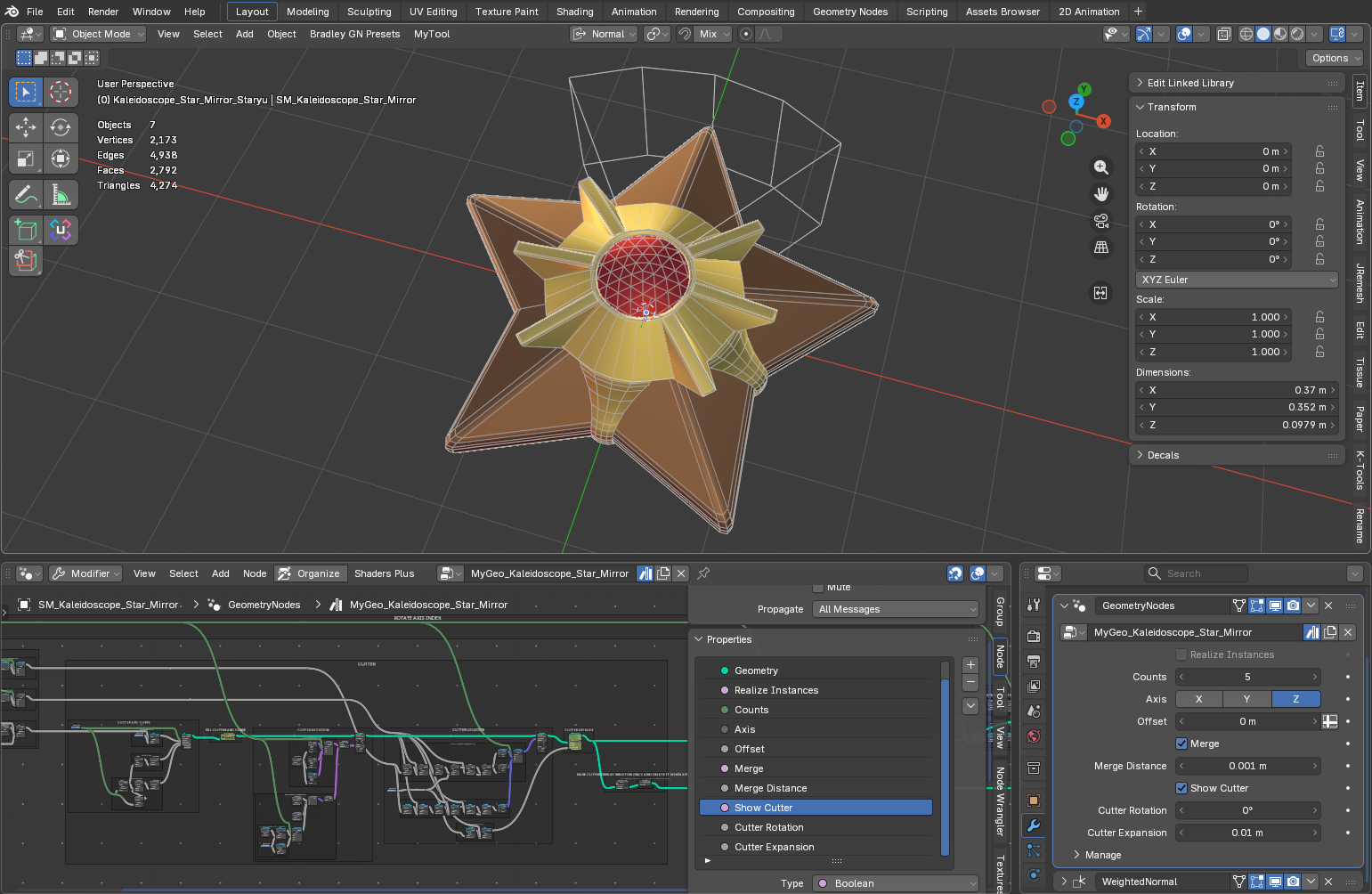Viewport: 1372px width, 894px height.
Task: Choose the Move tool in toolbar
Action: (26, 127)
